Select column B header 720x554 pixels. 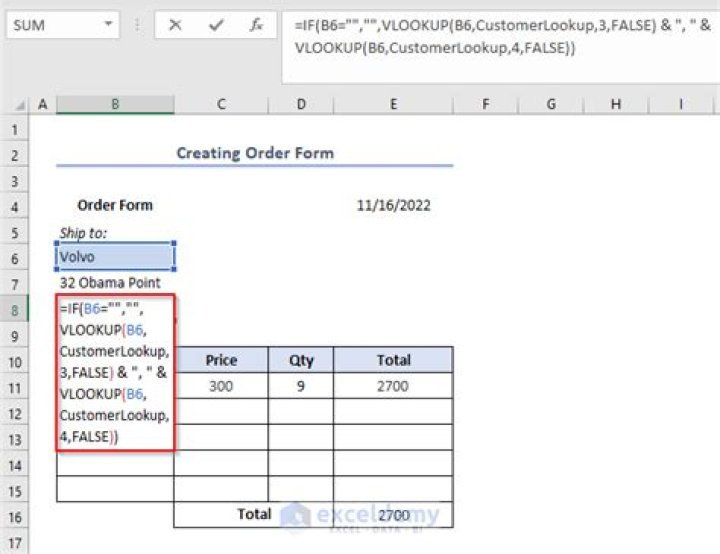coord(115,104)
